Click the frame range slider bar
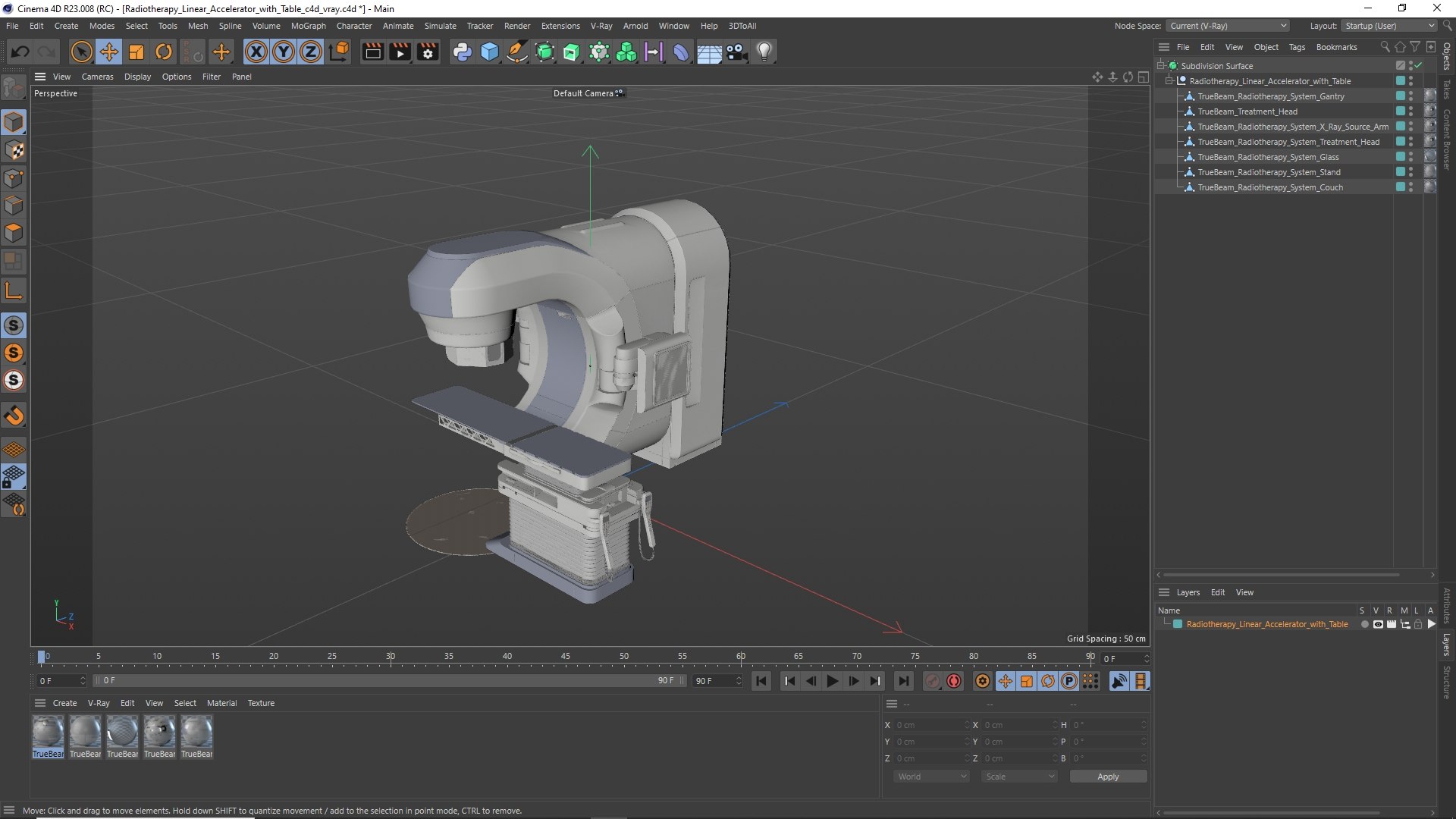The height and width of the screenshot is (819, 1456). 390,680
